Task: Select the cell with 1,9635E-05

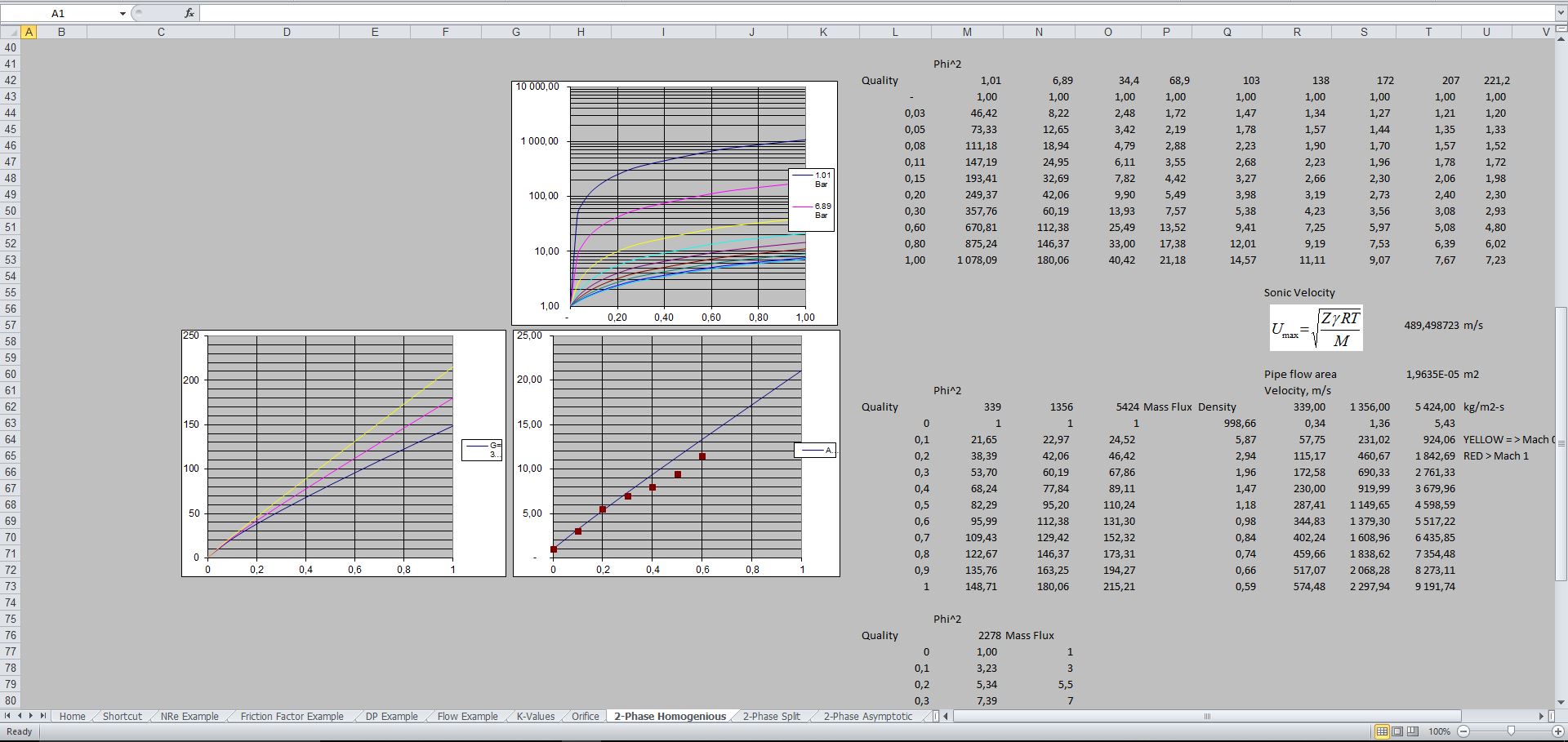Action: [1432, 374]
